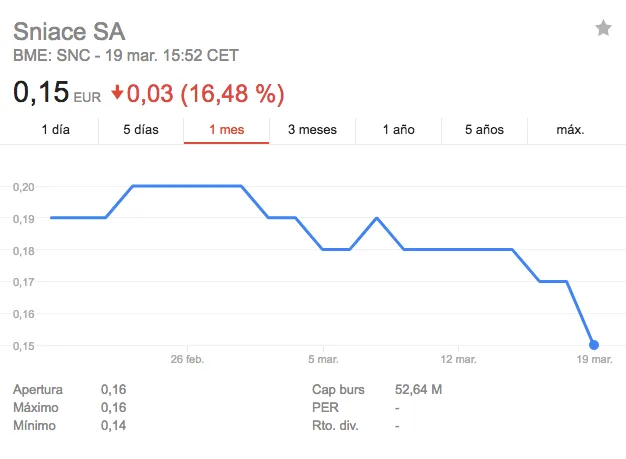Select the active 1 mes tab
This screenshot has height=459, width=626.
tap(226, 130)
